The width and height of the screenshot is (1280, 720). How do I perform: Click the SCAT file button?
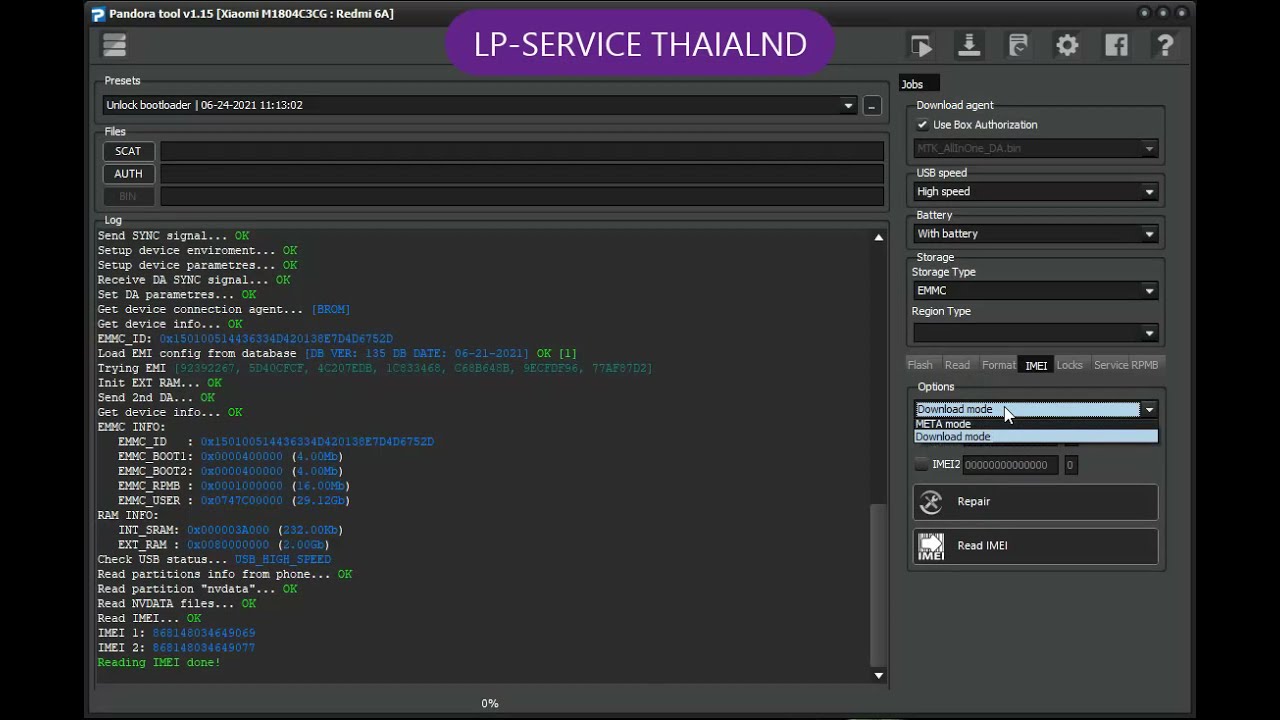[x=128, y=151]
